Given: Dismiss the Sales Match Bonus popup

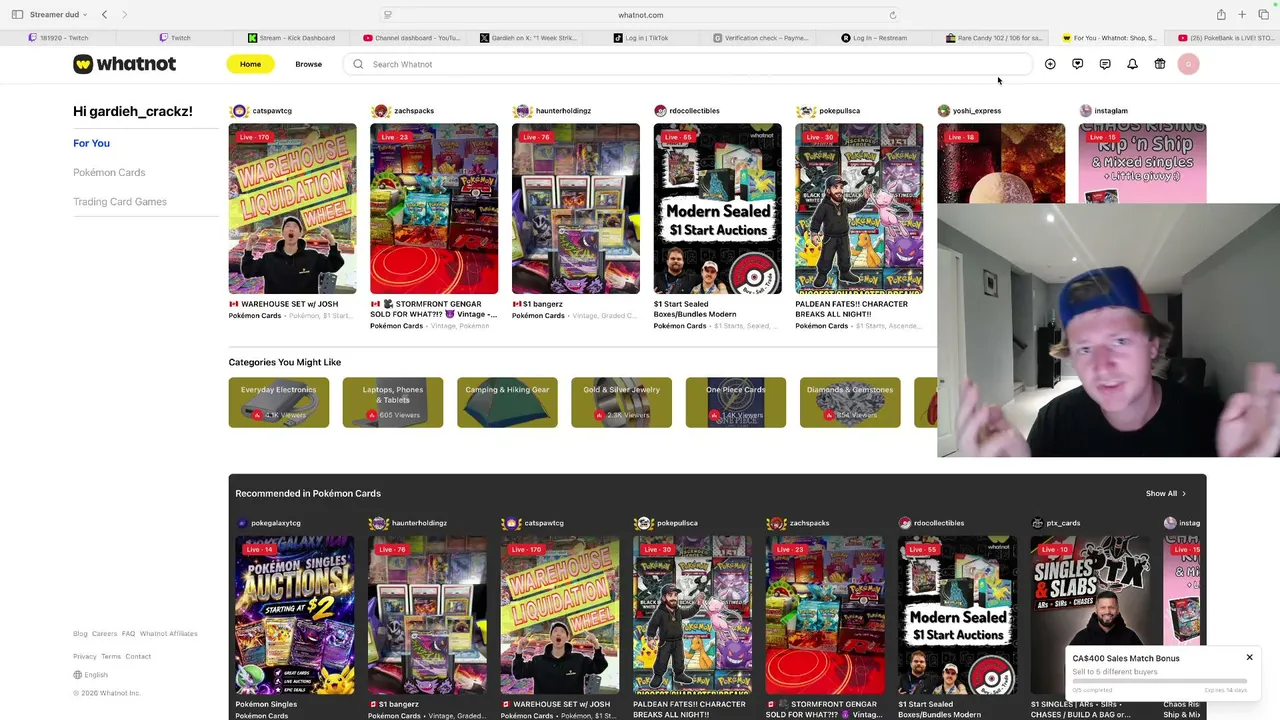Looking at the screenshot, I should coord(1249,657).
